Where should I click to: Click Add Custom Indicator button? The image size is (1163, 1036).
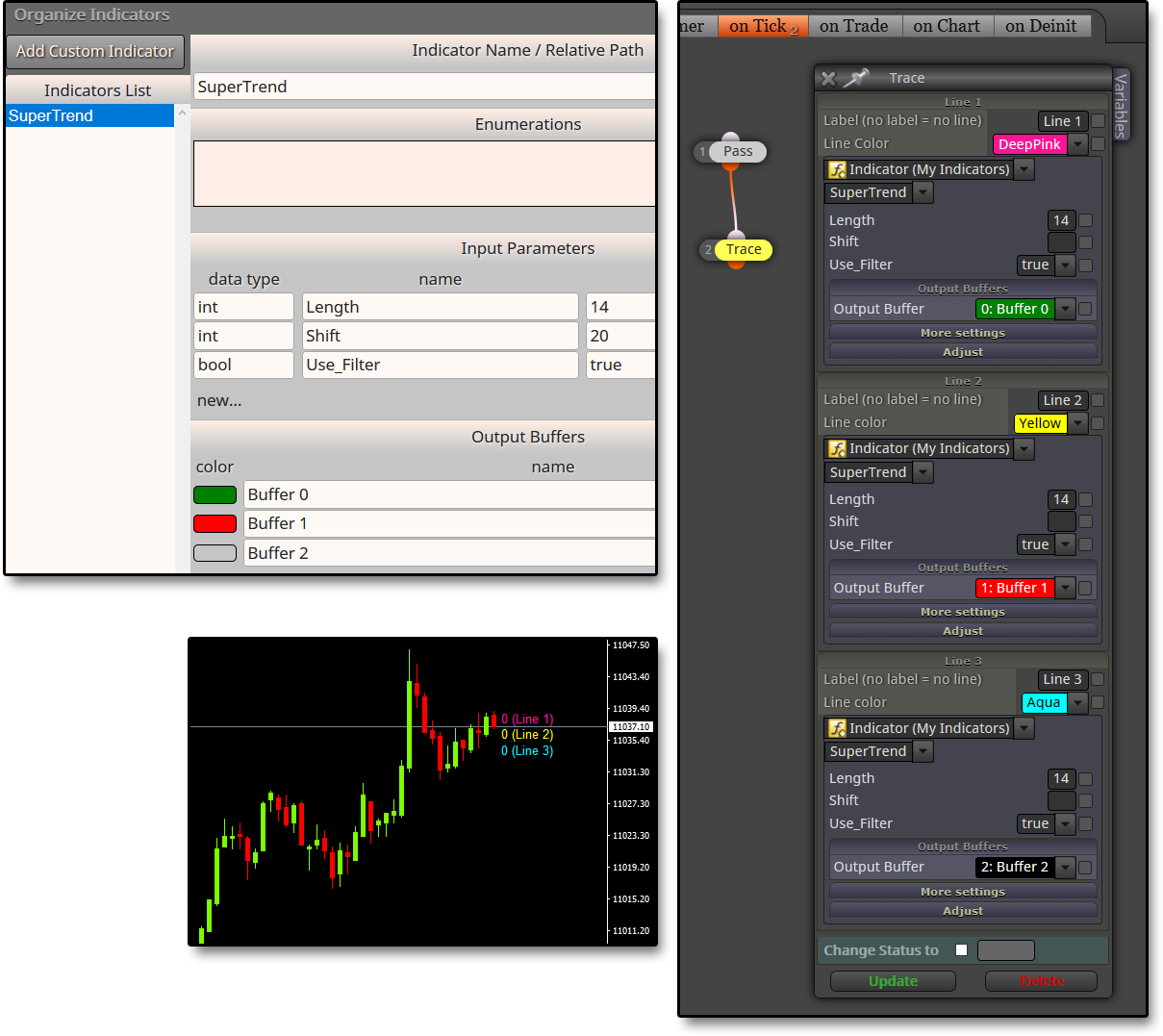click(x=94, y=52)
